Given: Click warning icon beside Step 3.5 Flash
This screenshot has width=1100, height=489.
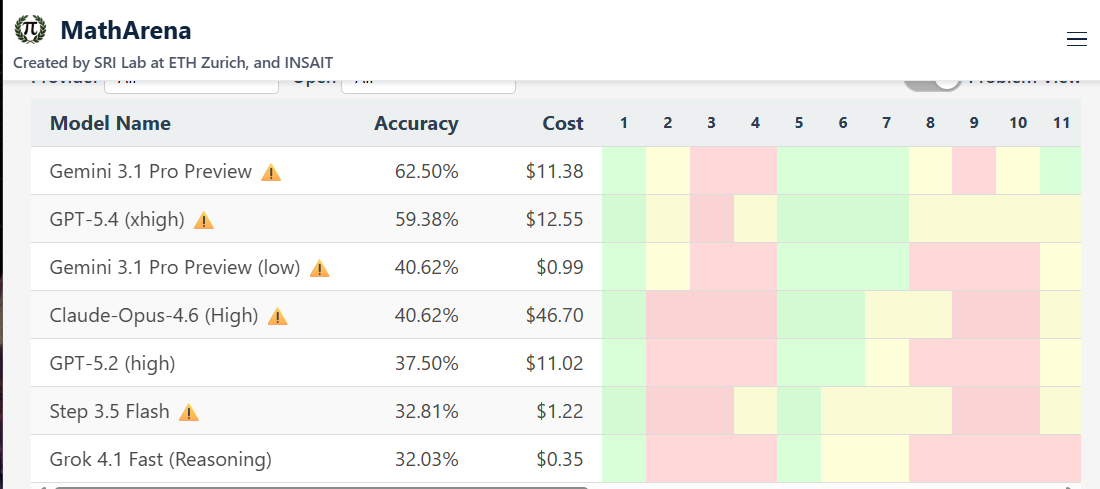Looking at the screenshot, I should (x=189, y=412).
